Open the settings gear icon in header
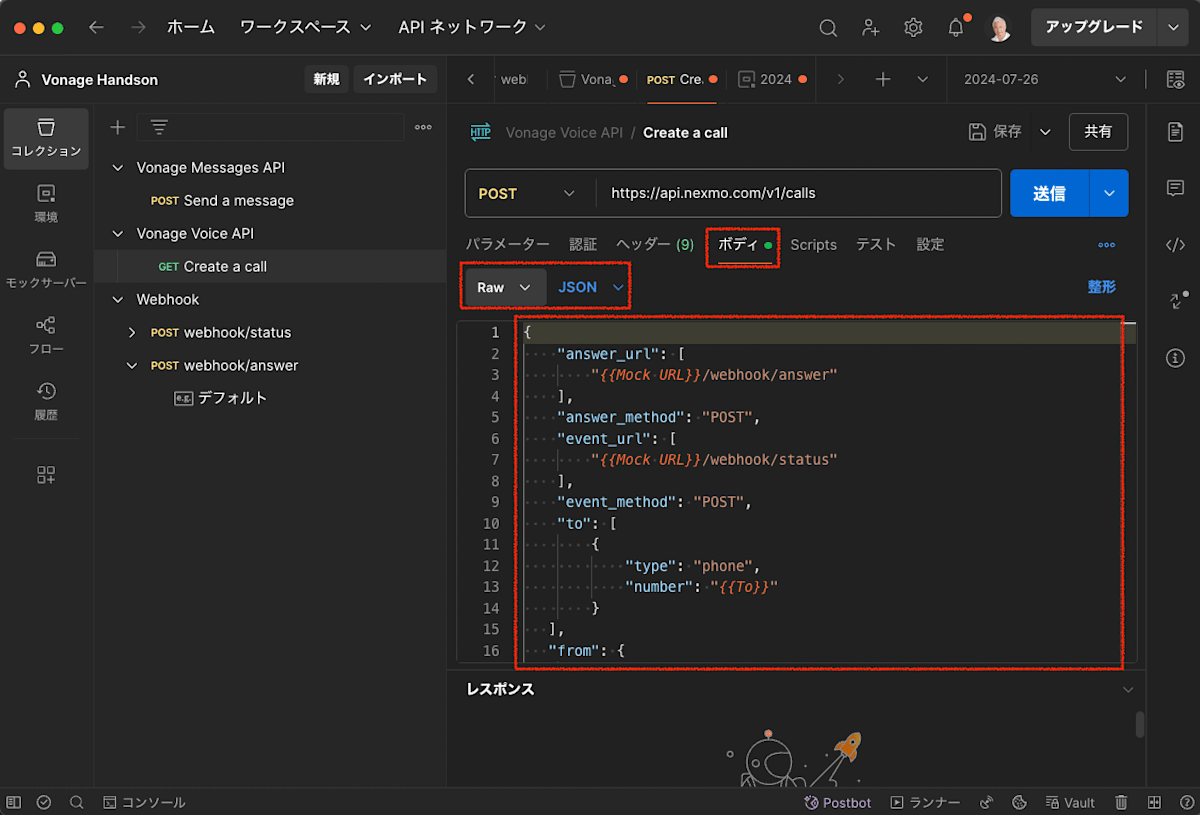The height and width of the screenshot is (815, 1200). pos(913,28)
